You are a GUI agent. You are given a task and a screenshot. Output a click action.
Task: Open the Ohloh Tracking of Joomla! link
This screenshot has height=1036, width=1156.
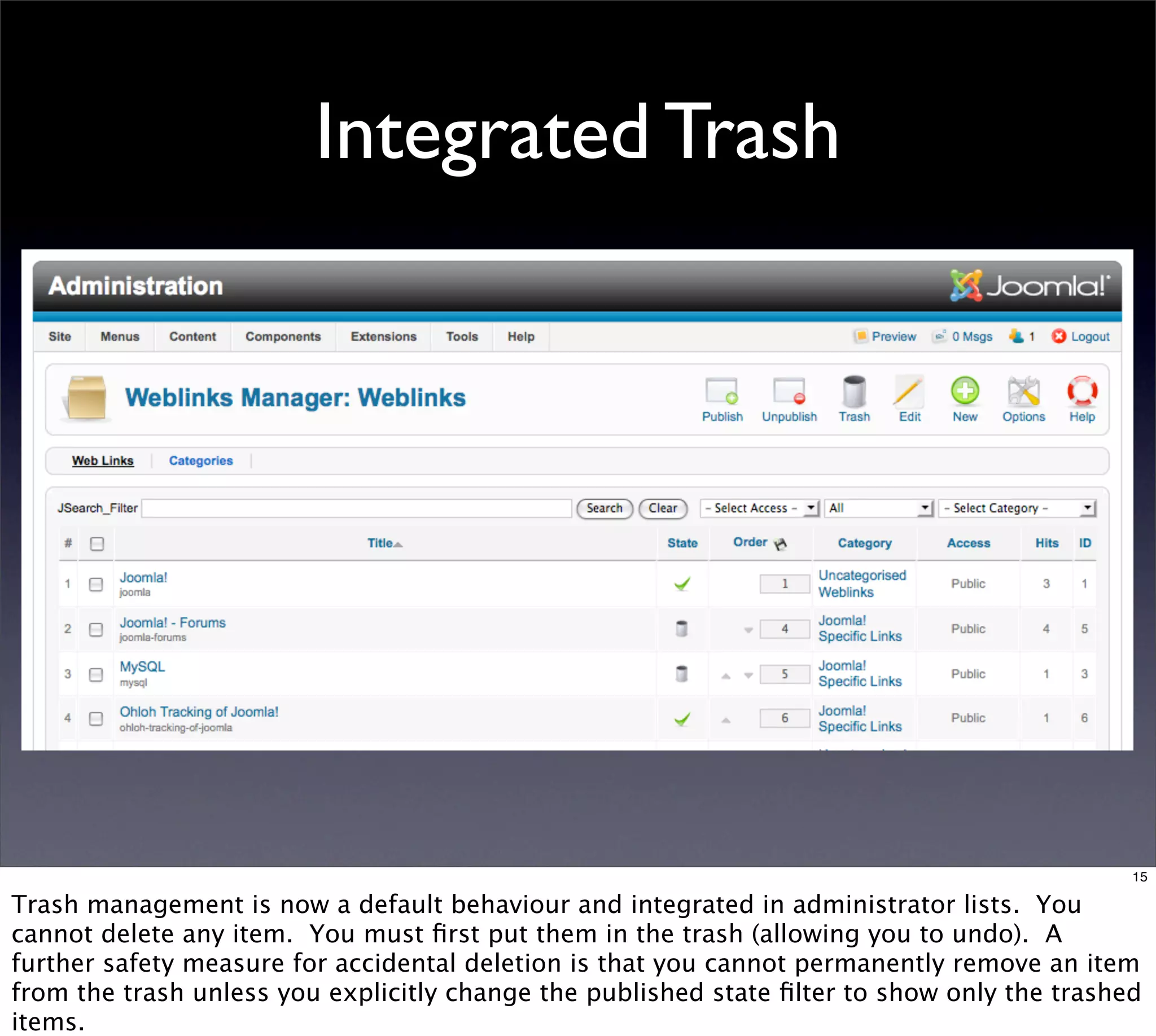(199, 712)
